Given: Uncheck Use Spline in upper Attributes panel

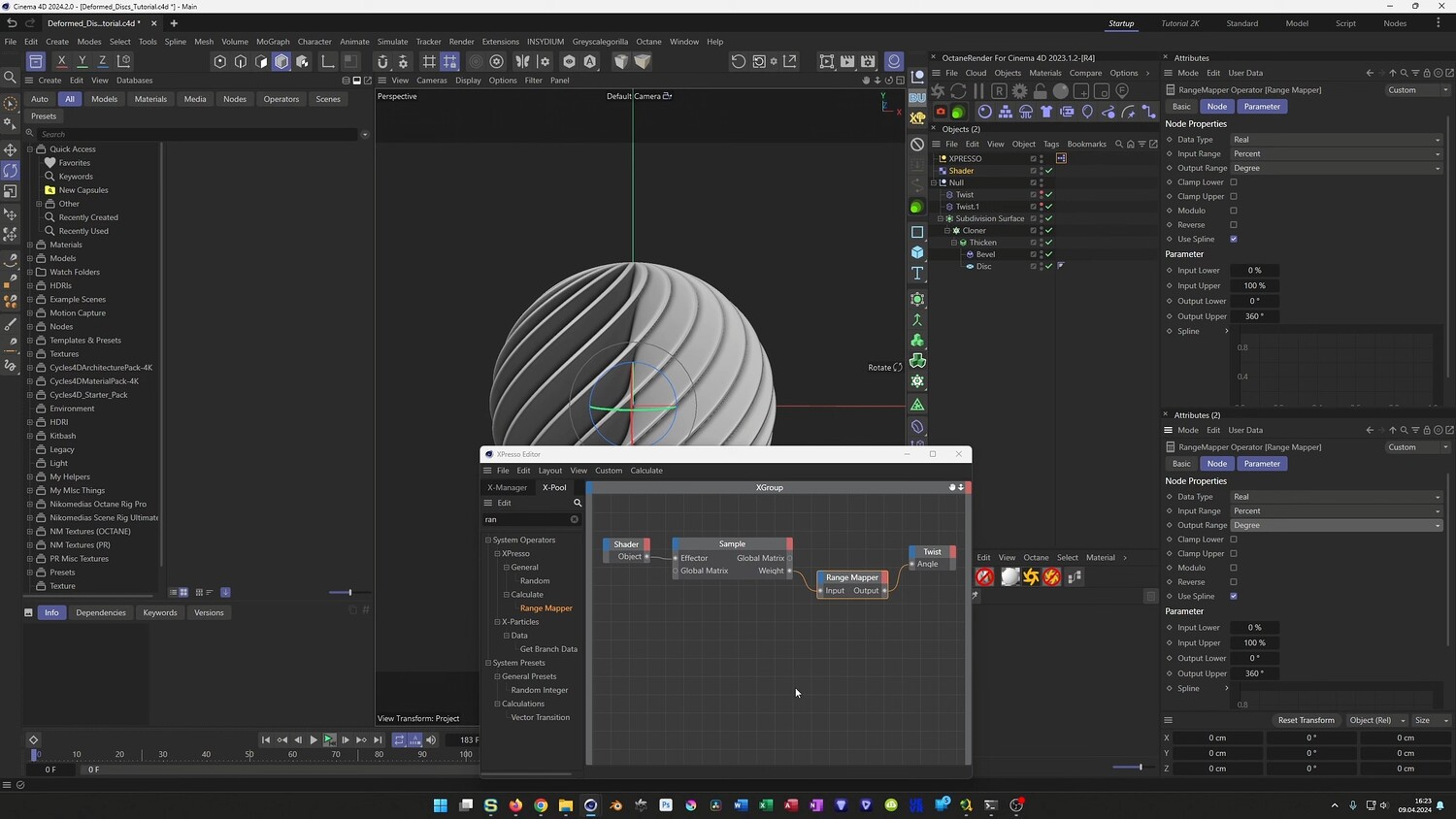Looking at the screenshot, I should tap(1234, 239).
